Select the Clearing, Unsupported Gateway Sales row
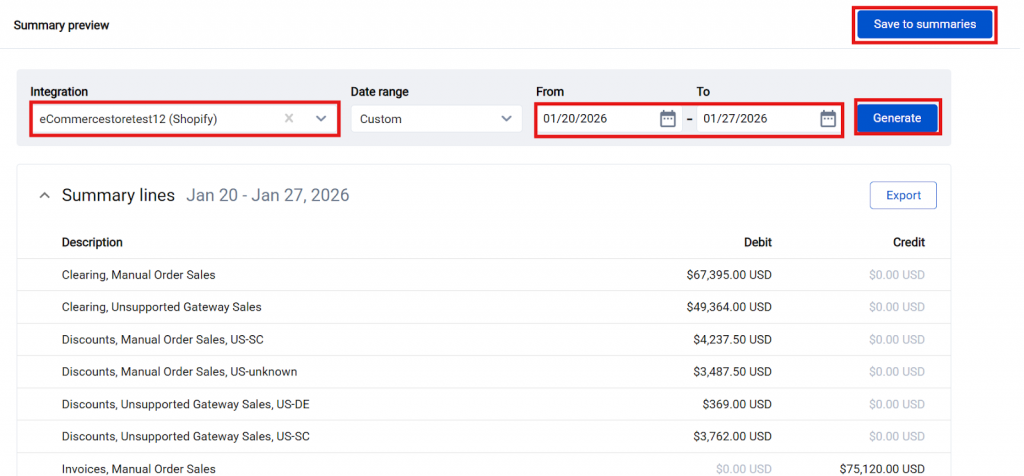The height and width of the screenshot is (476, 1024). click(161, 307)
